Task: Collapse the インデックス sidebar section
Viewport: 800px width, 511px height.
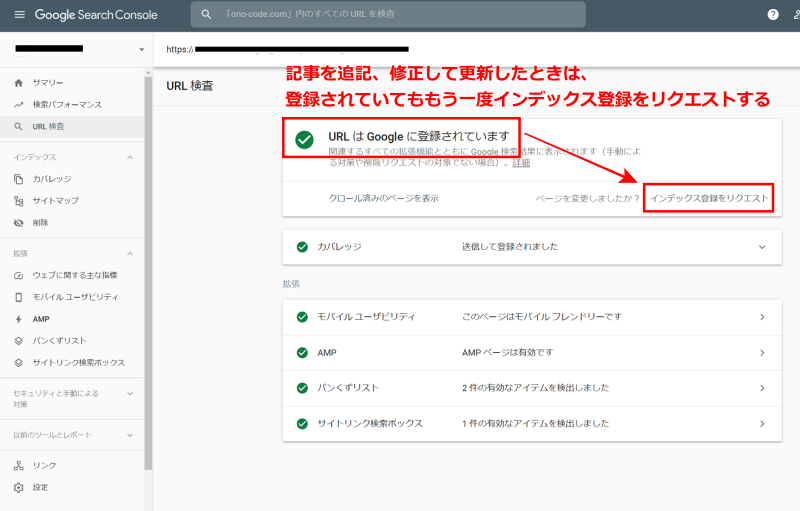Action: [x=129, y=157]
